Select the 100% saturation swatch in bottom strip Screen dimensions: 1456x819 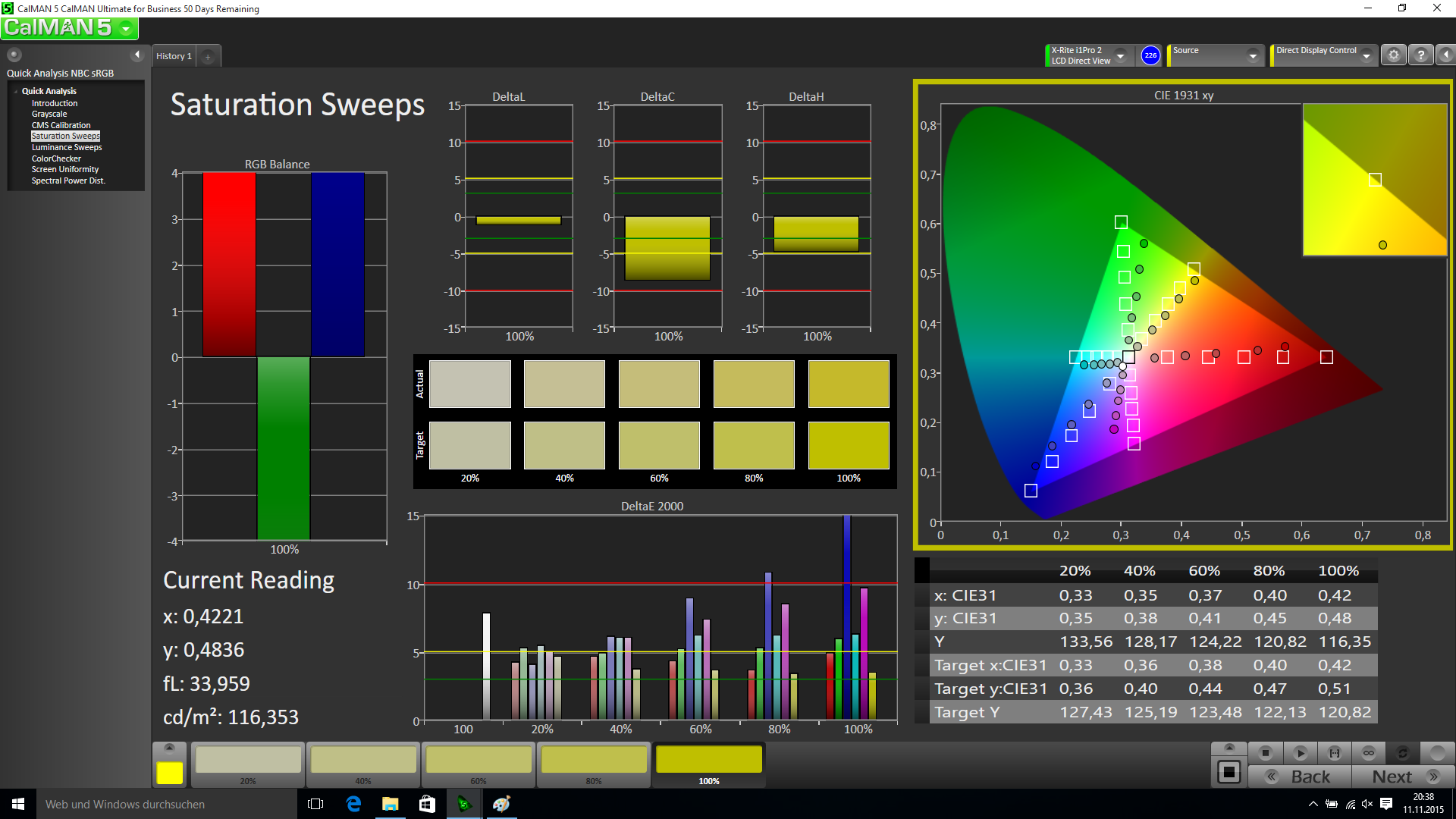[709, 765]
